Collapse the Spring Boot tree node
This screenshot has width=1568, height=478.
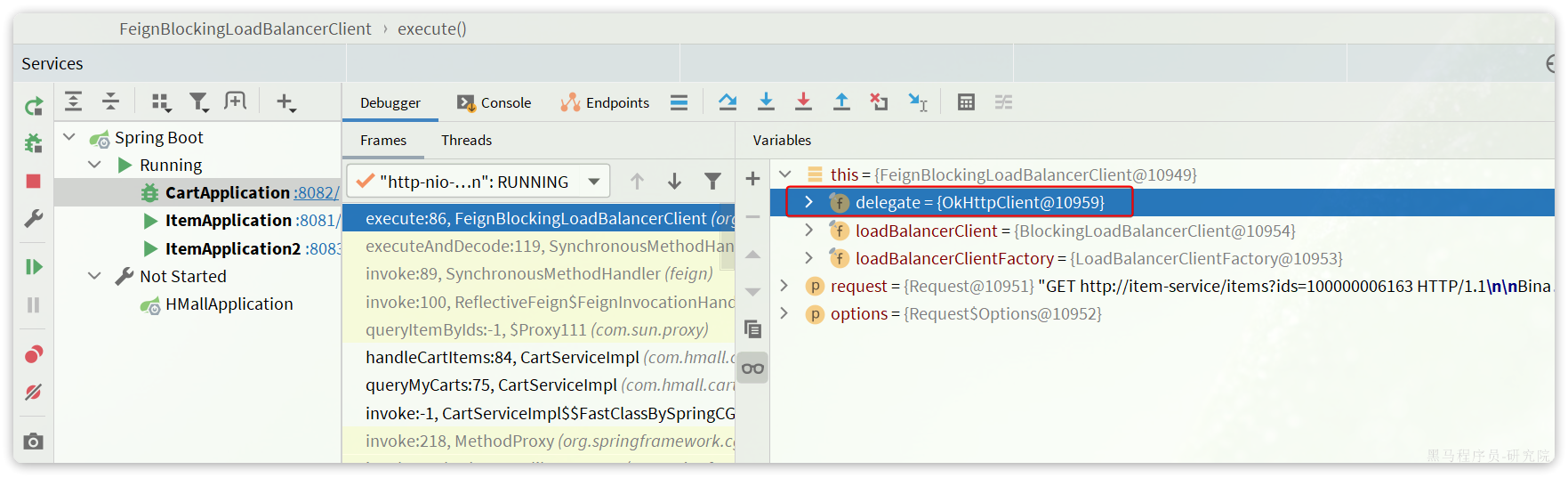point(69,137)
